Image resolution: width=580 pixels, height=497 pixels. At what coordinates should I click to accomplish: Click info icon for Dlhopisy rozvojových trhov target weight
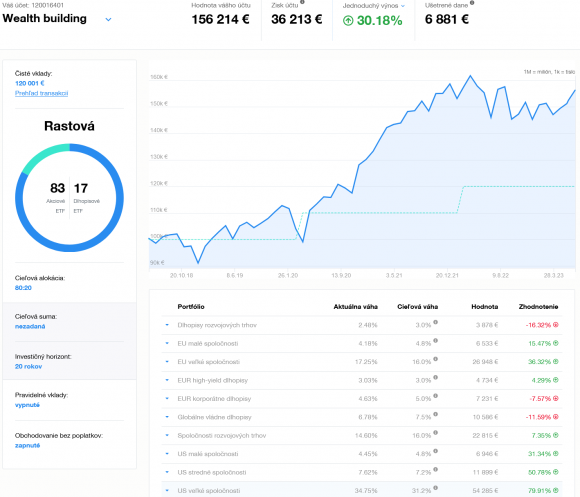click(x=435, y=322)
